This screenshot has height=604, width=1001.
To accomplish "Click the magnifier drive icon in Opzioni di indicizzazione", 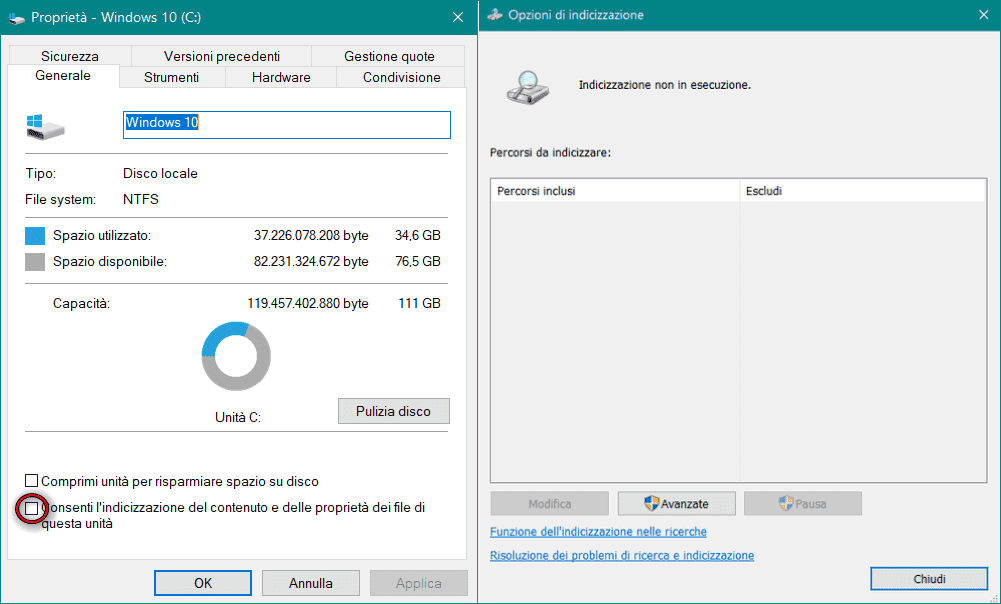I will click(x=528, y=88).
